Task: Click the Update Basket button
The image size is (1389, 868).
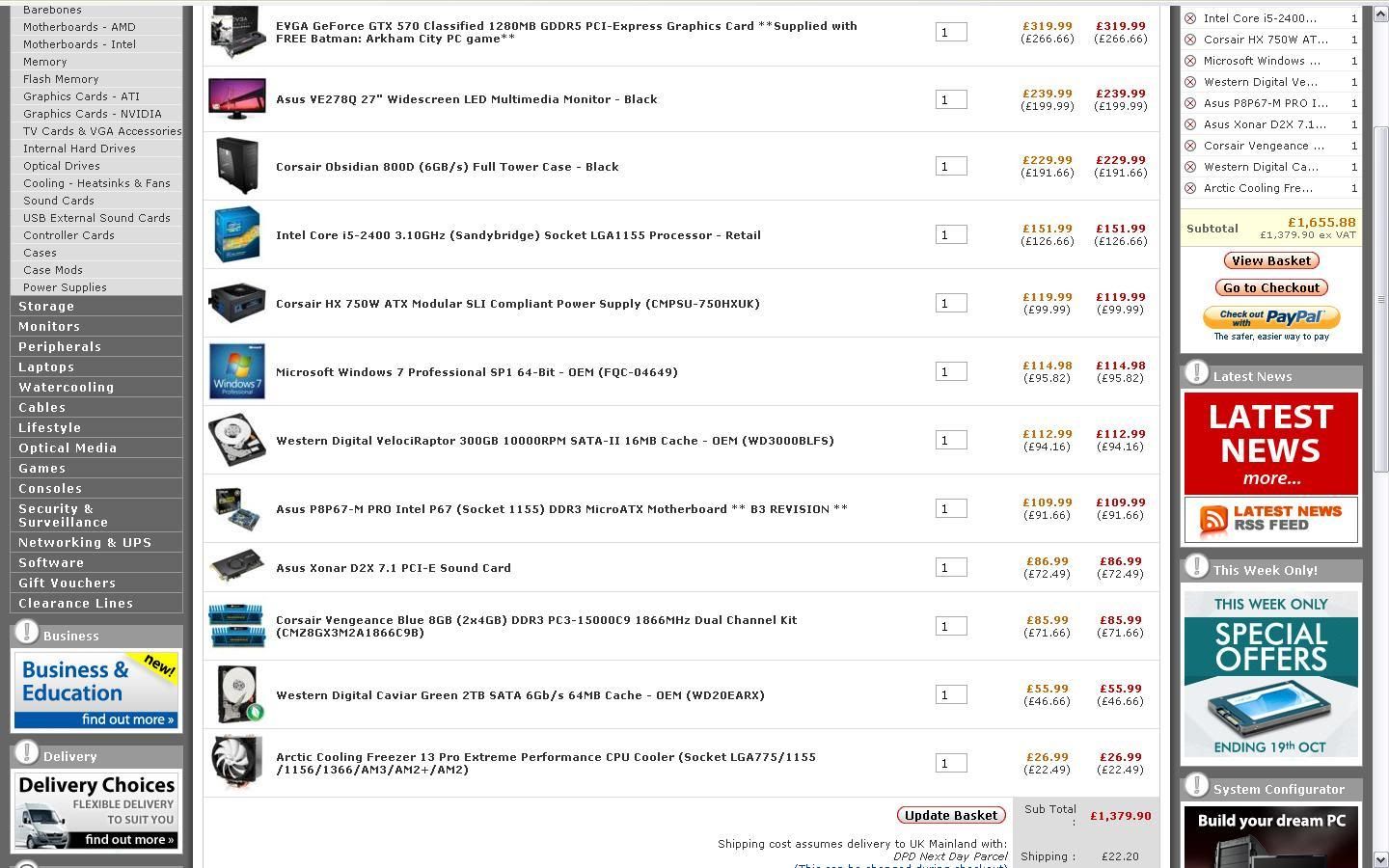Action: [x=951, y=815]
